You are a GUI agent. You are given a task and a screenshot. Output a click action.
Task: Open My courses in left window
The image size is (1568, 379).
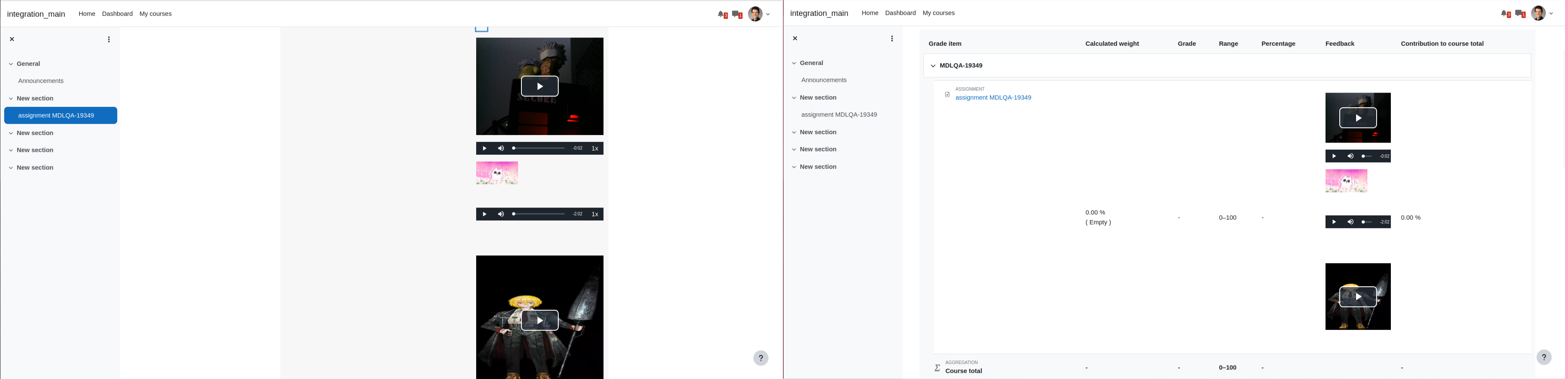(x=156, y=14)
